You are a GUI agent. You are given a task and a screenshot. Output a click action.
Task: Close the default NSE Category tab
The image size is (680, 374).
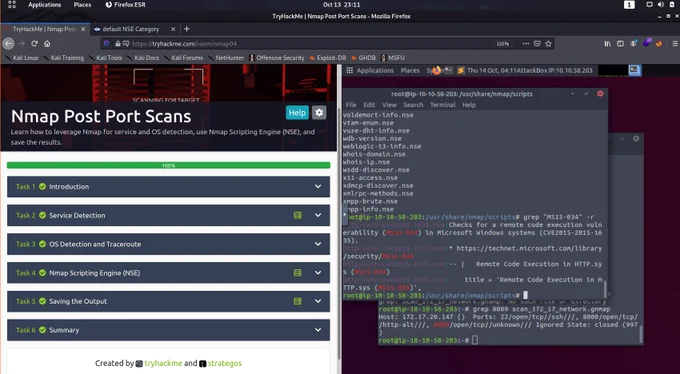[173, 29]
